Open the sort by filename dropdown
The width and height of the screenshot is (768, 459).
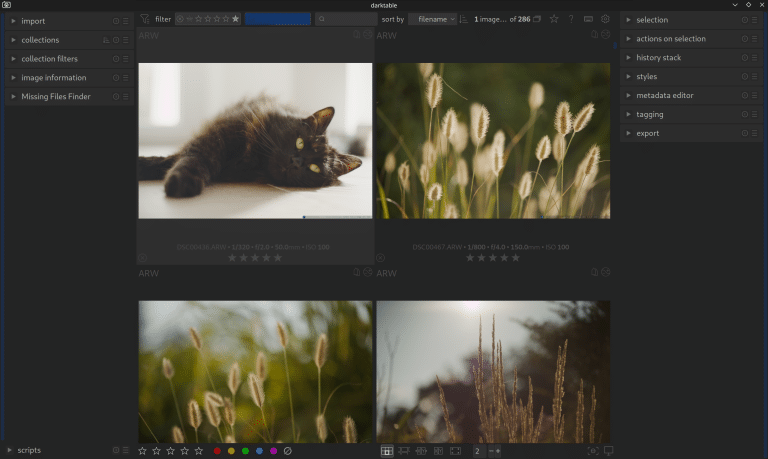pos(432,19)
